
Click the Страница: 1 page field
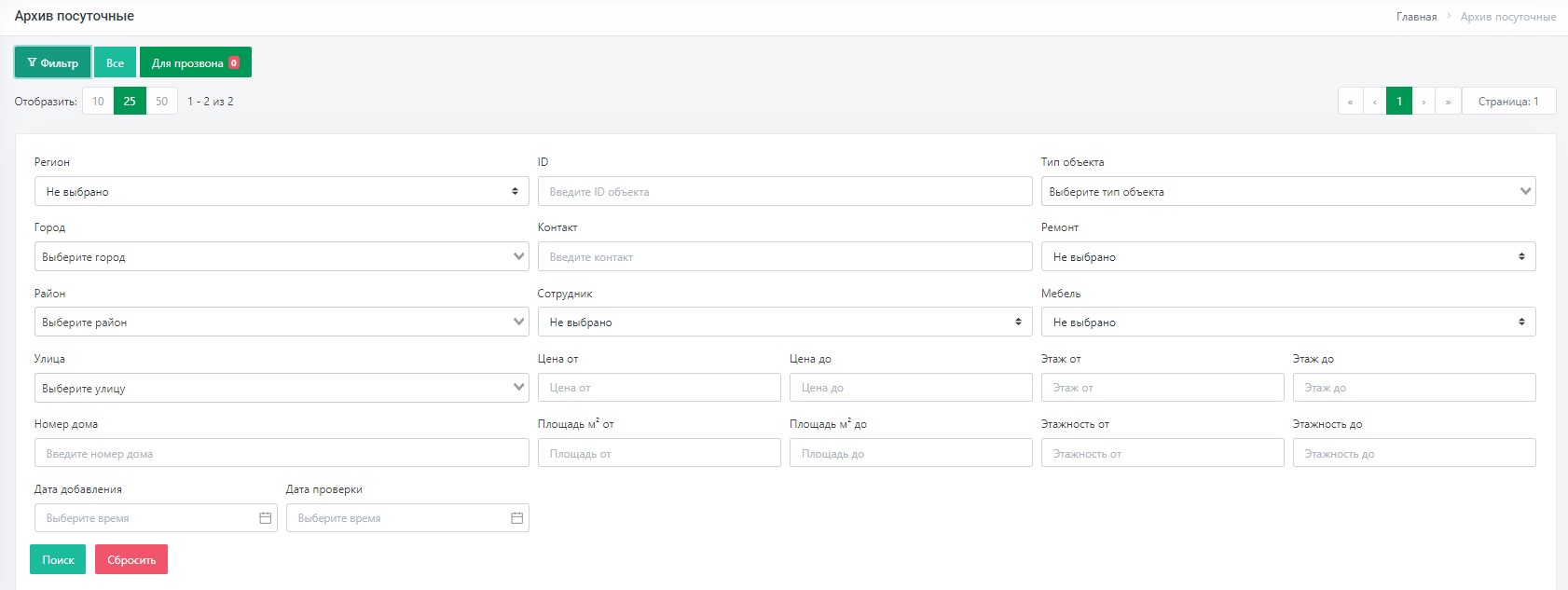click(1508, 101)
